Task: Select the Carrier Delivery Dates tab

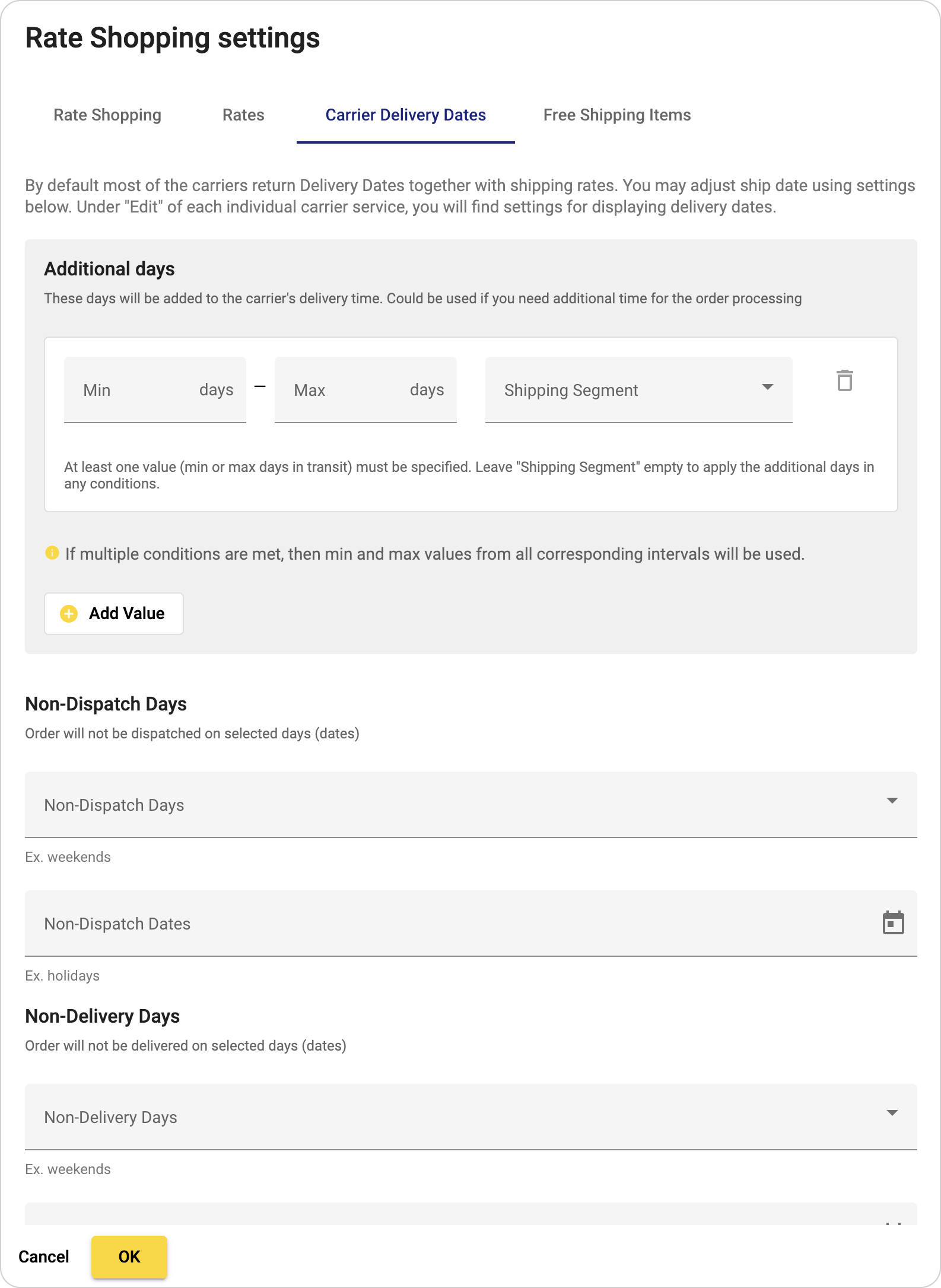Action: click(406, 115)
